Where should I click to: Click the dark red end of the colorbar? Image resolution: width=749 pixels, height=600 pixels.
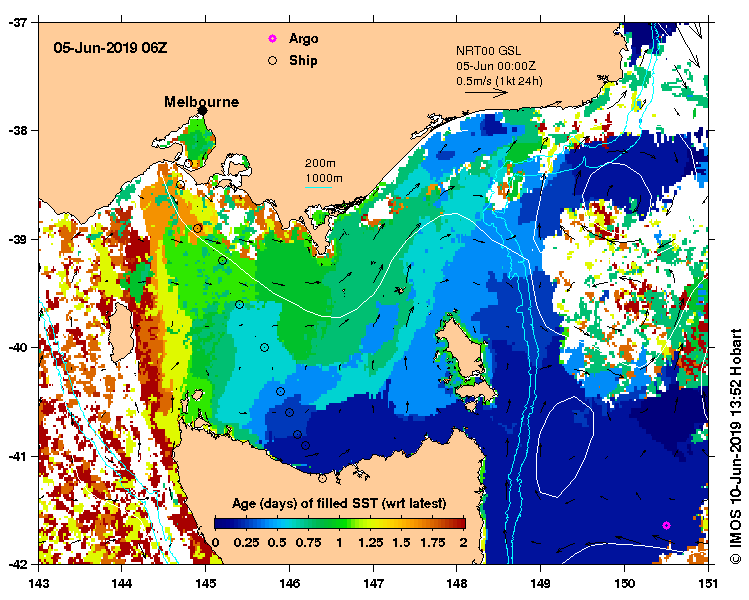tap(461, 524)
